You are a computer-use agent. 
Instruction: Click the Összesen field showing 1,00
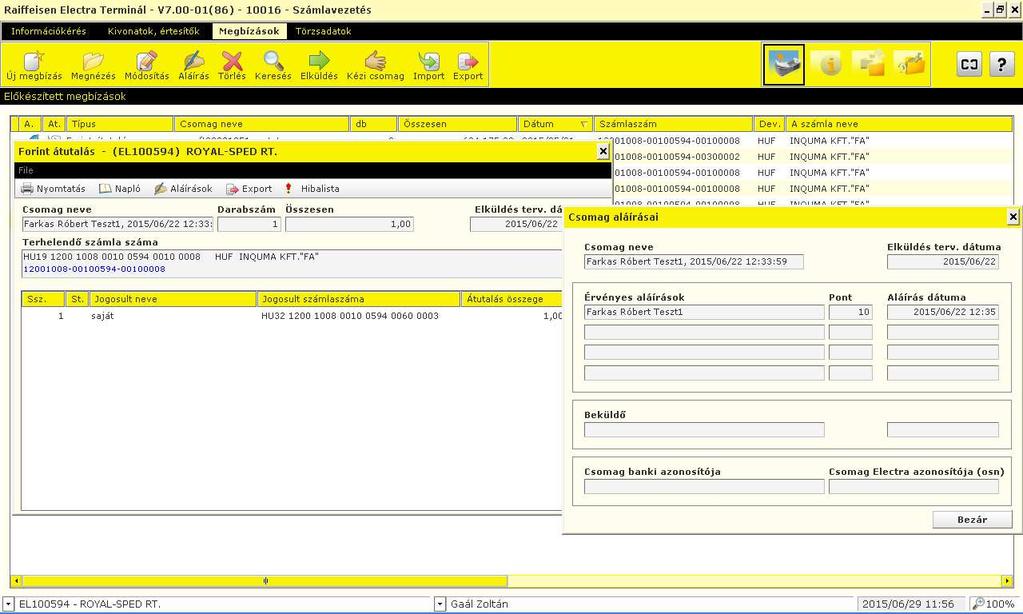click(349, 224)
